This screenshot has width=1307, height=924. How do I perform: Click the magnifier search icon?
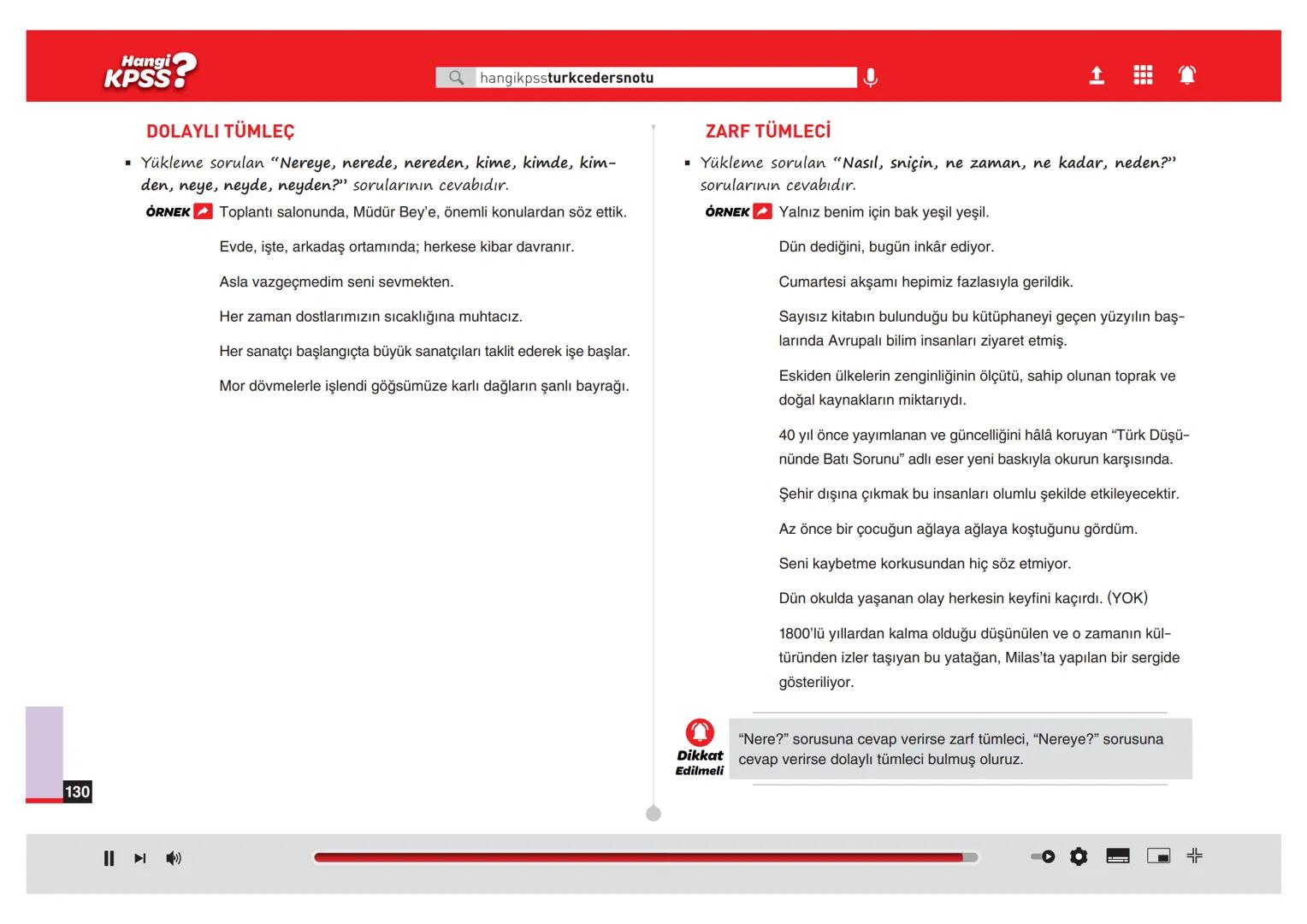tap(456, 78)
